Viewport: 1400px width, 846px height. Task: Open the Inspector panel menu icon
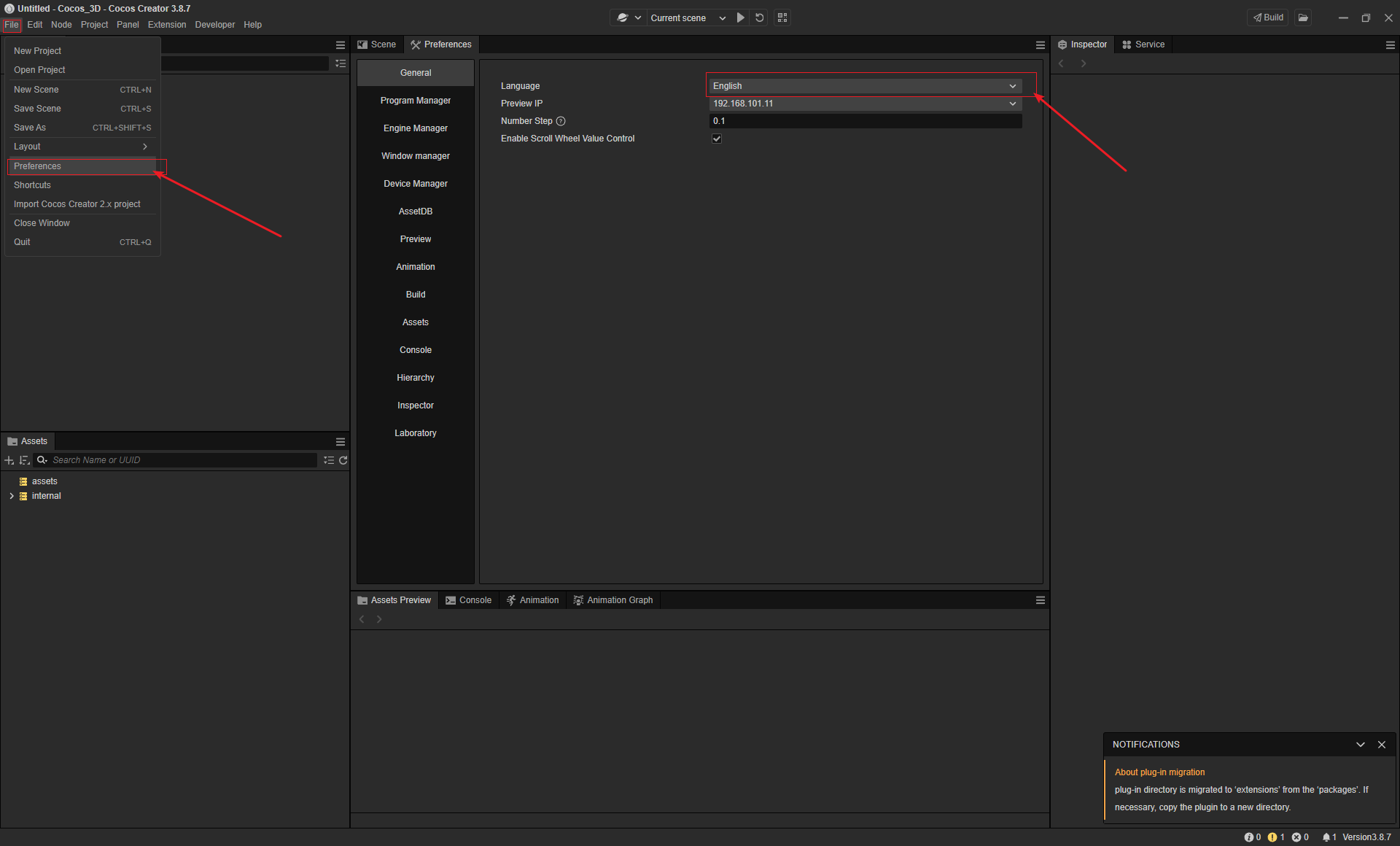point(1391,44)
